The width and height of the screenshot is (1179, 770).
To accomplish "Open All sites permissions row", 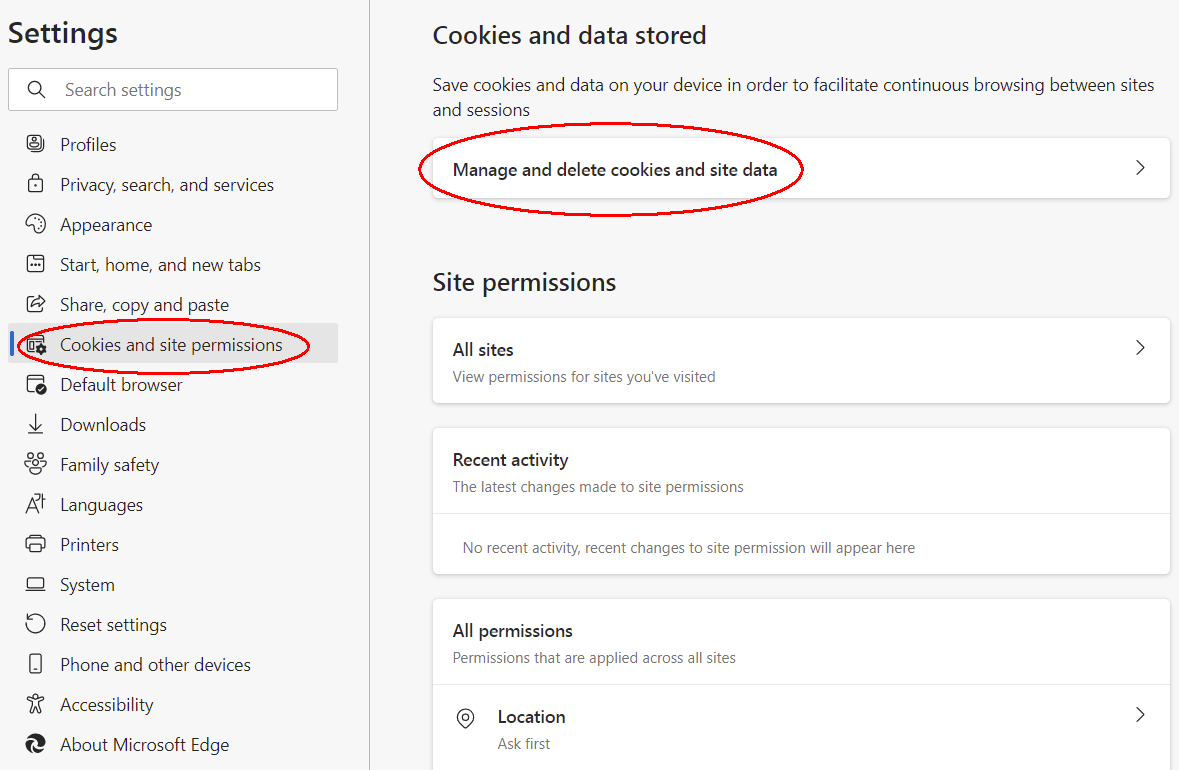I will 800,361.
